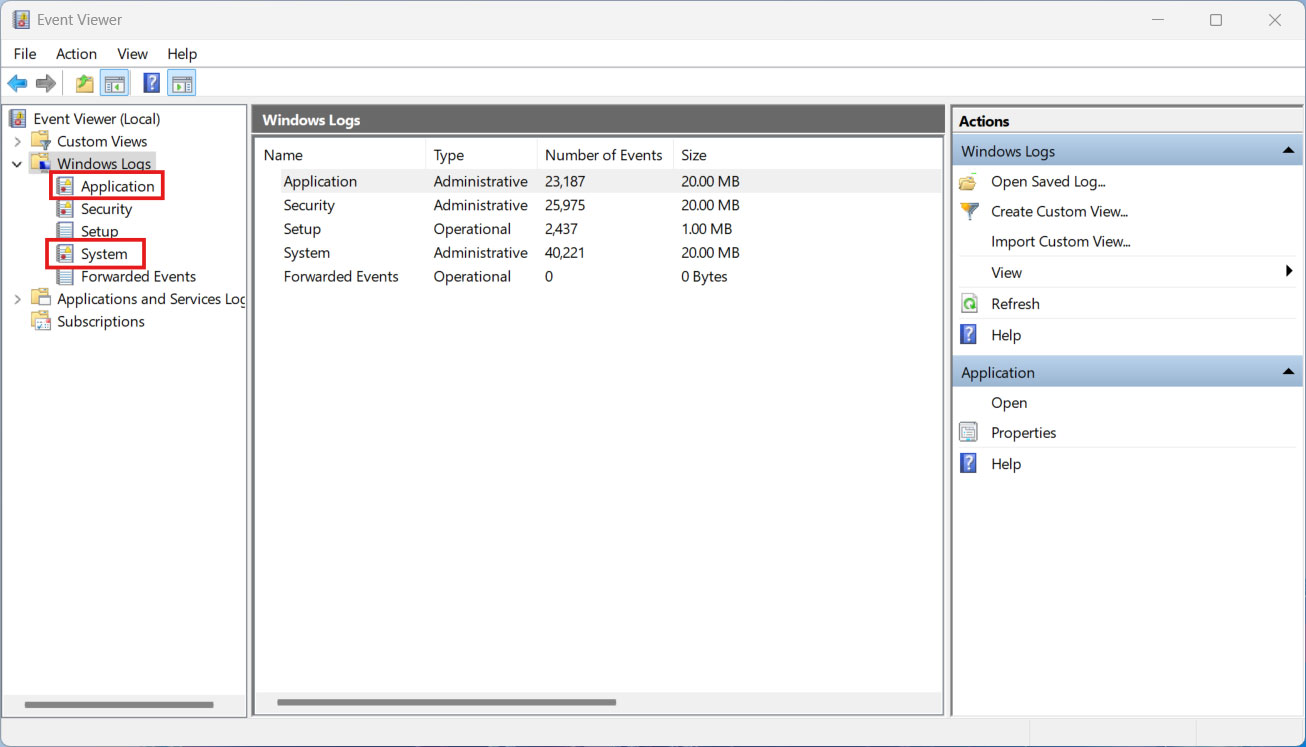The image size is (1306, 747).
Task: Click Create Custom View... action
Action: pyautogui.click(x=1059, y=211)
